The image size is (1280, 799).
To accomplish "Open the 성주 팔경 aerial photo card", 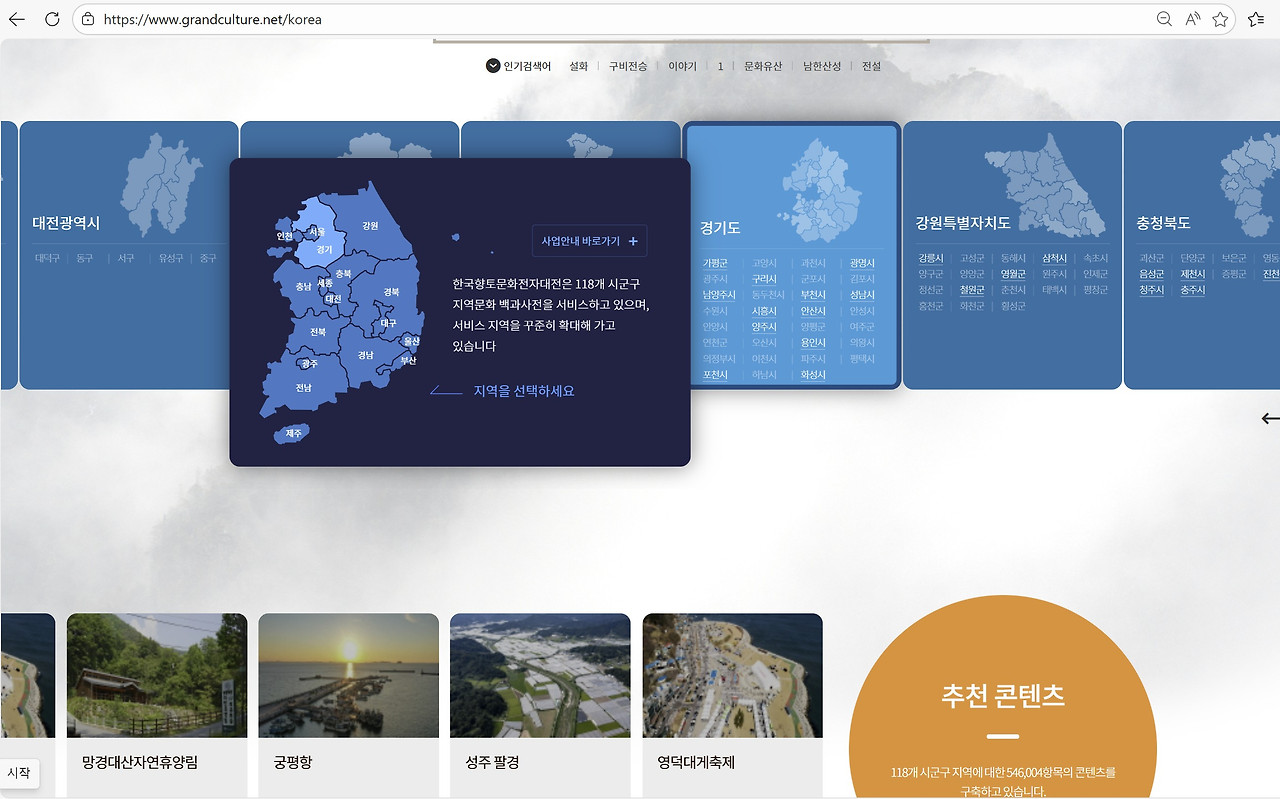I will point(540,706).
